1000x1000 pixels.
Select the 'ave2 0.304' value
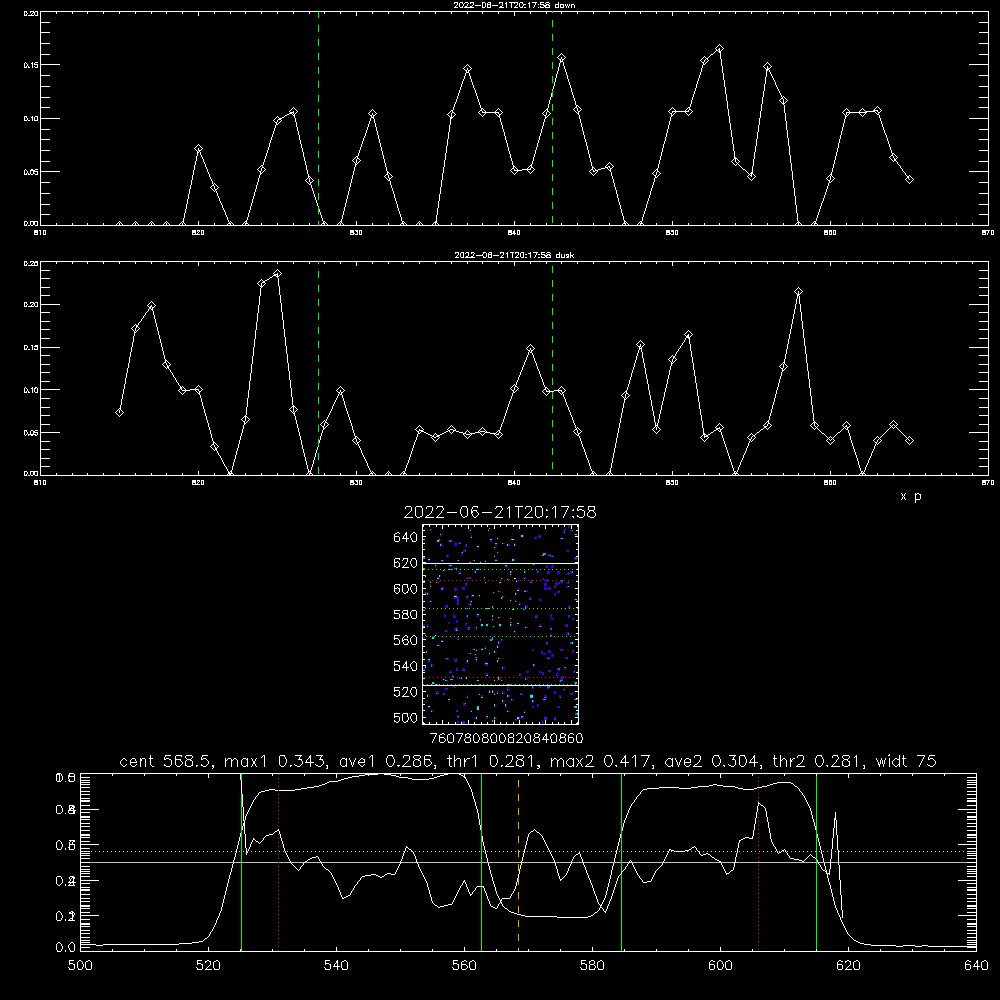[712, 761]
